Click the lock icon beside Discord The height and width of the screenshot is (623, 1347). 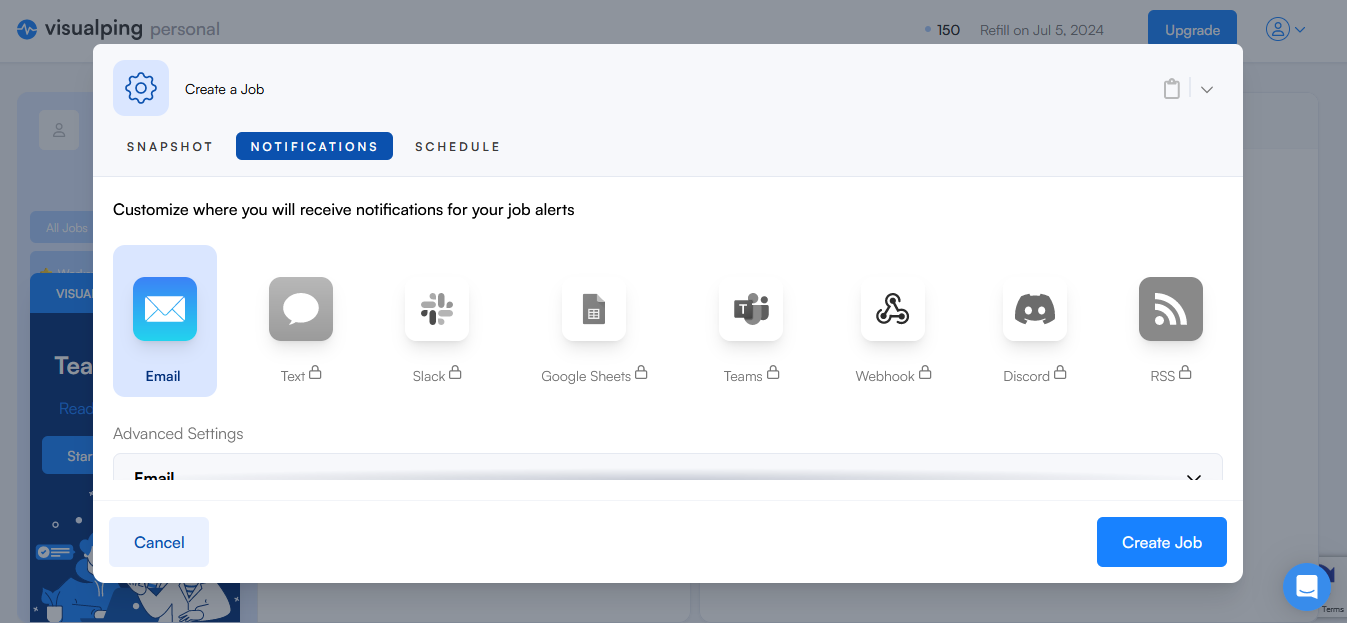click(1060, 373)
